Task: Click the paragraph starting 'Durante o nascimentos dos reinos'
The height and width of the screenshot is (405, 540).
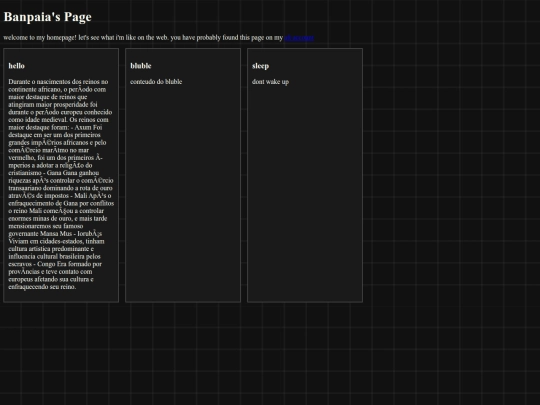Action: (x=61, y=184)
